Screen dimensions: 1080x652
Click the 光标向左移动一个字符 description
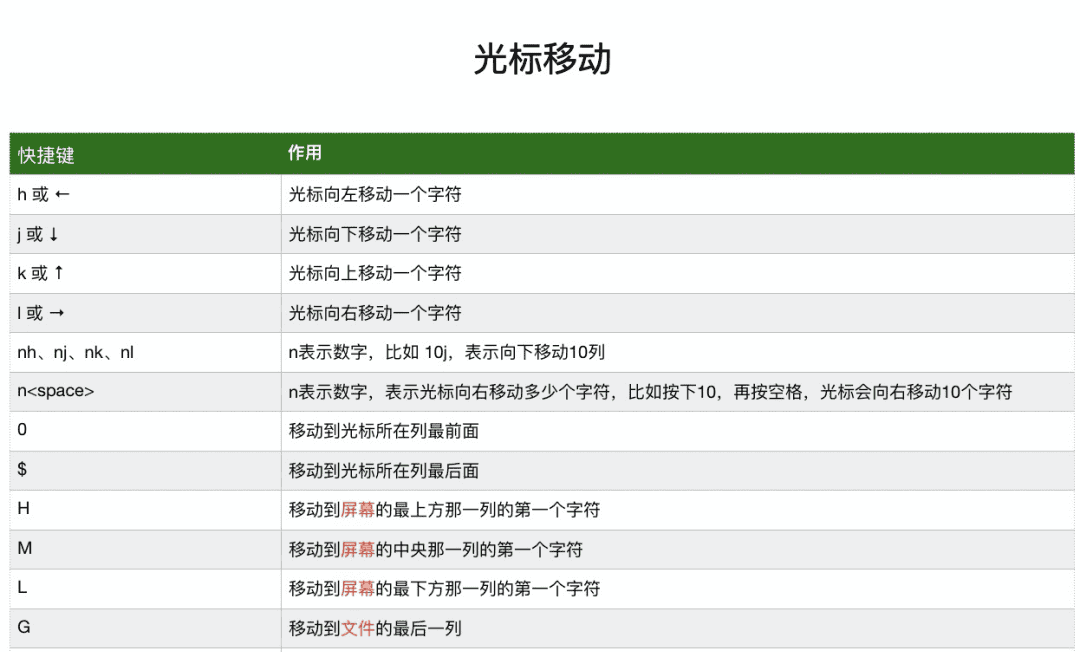pyautogui.click(x=375, y=195)
